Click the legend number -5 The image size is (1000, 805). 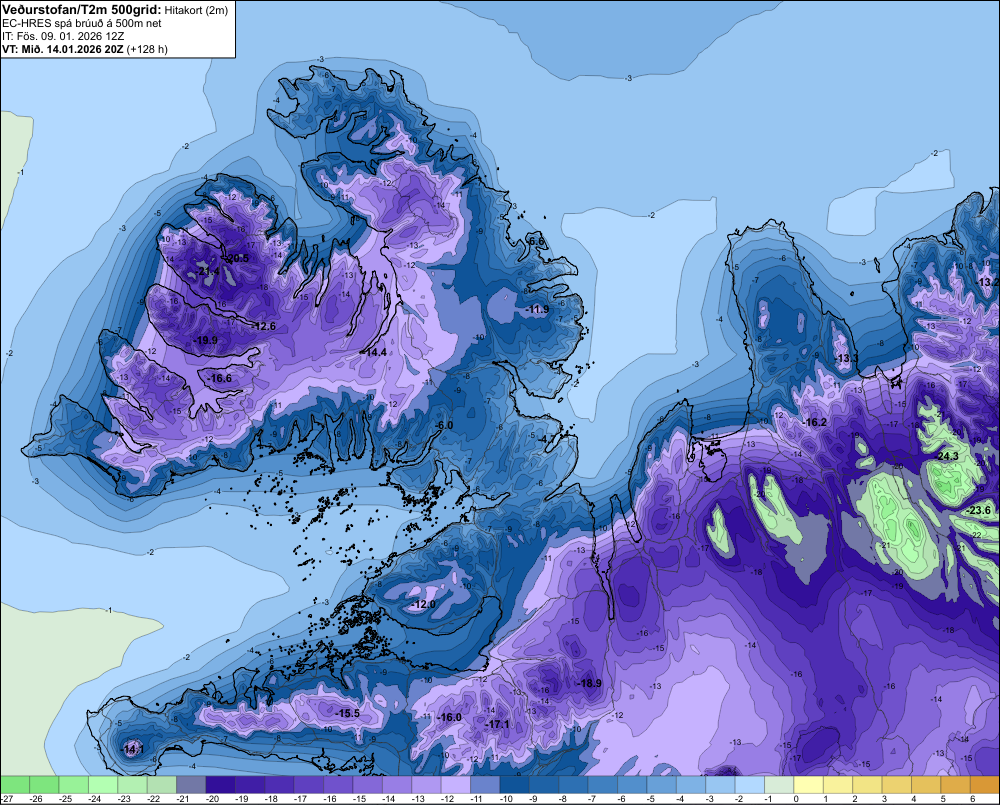click(x=651, y=799)
